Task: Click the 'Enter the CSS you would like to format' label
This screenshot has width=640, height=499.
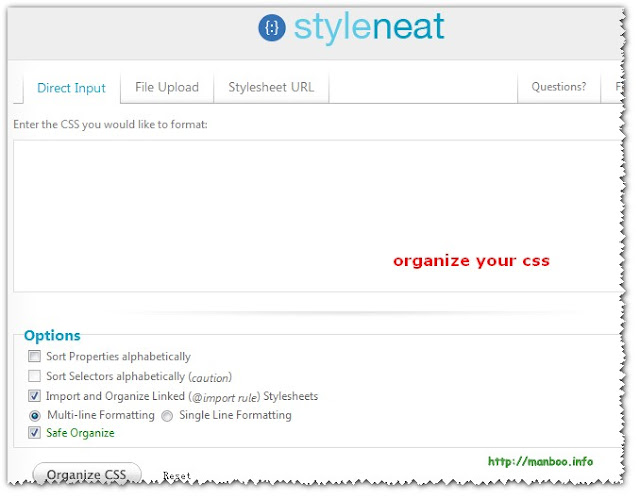Action: (110, 124)
